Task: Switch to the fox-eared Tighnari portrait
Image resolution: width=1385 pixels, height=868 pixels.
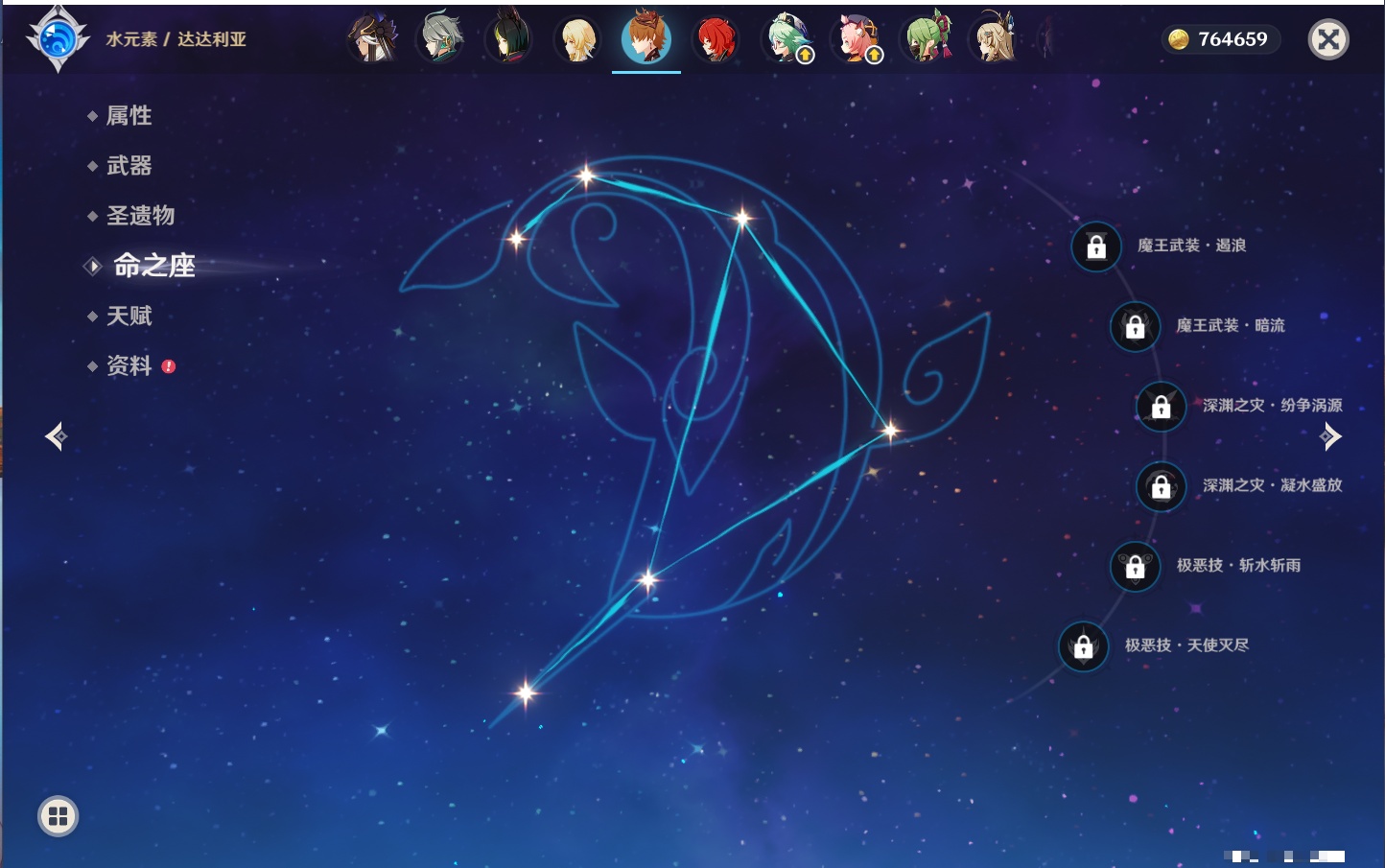Action: [509, 38]
